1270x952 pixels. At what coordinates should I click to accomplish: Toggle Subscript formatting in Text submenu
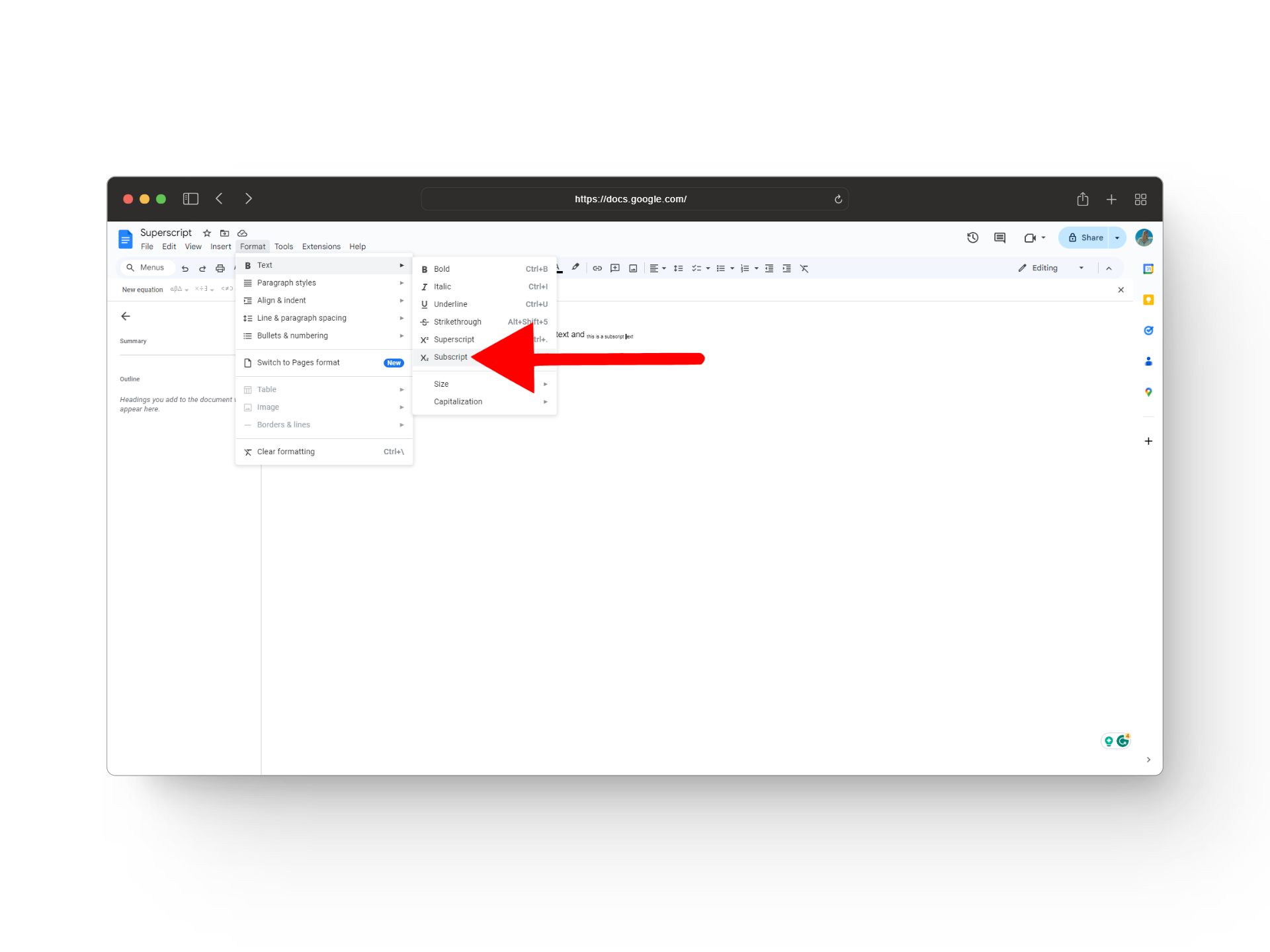(450, 357)
